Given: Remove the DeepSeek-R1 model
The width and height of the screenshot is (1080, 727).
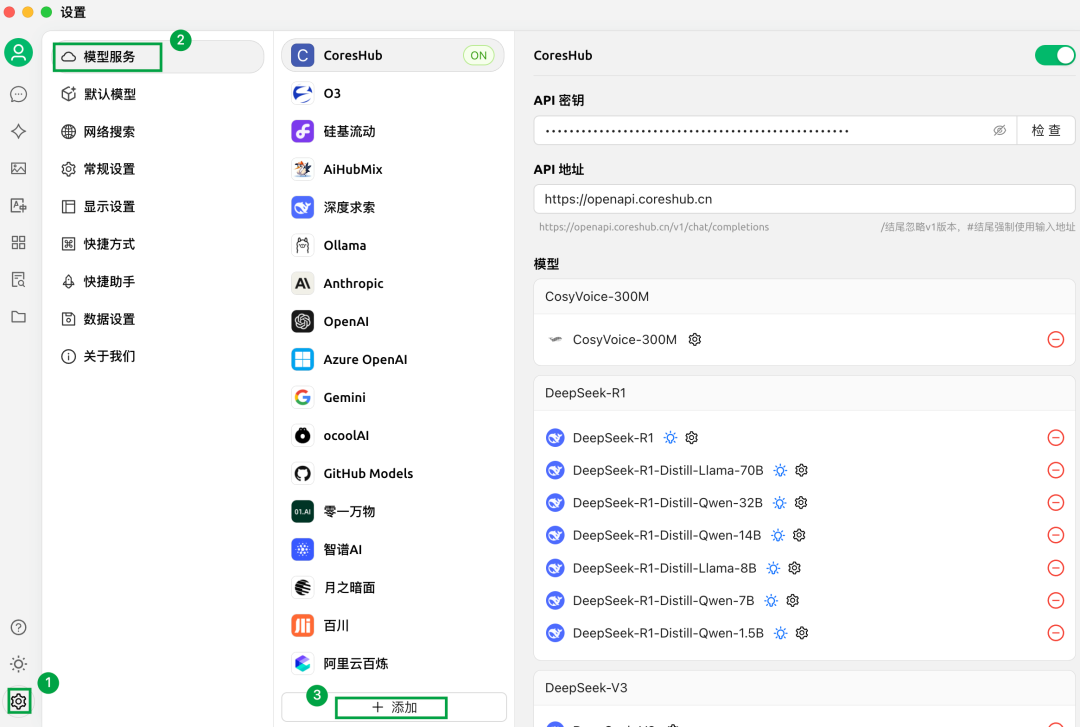Looking at the screenshot, I should tap(1056, 438).
